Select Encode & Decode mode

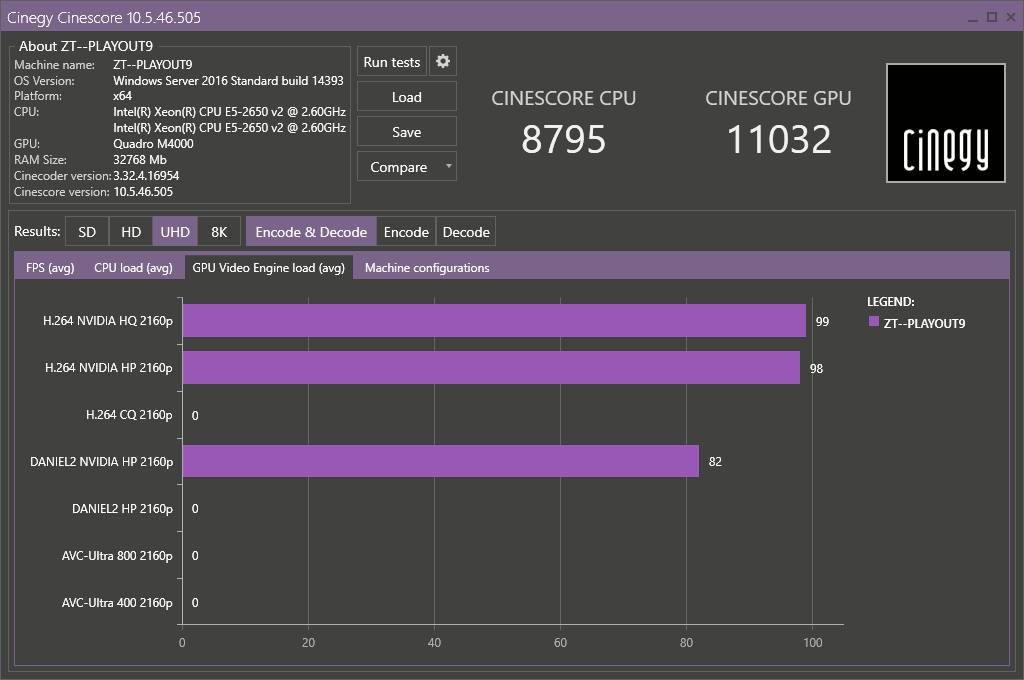tap(311, 232)
